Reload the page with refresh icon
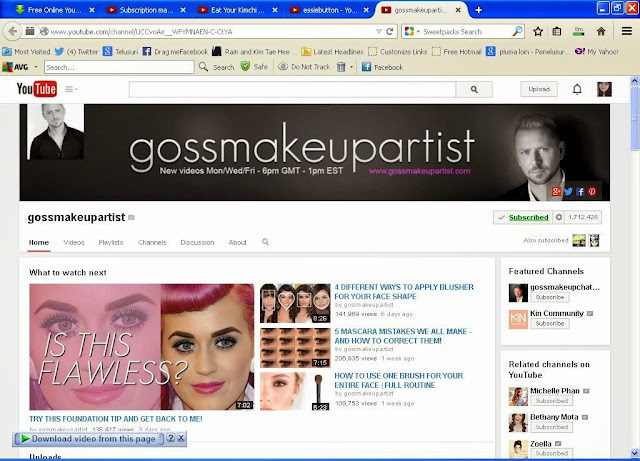 coord(390,31)
